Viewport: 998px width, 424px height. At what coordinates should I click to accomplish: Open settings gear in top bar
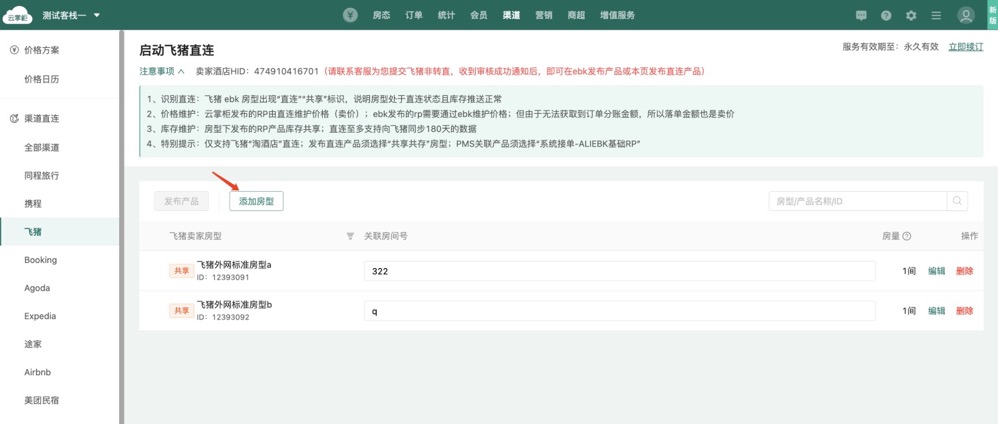[x=911, y=16]
